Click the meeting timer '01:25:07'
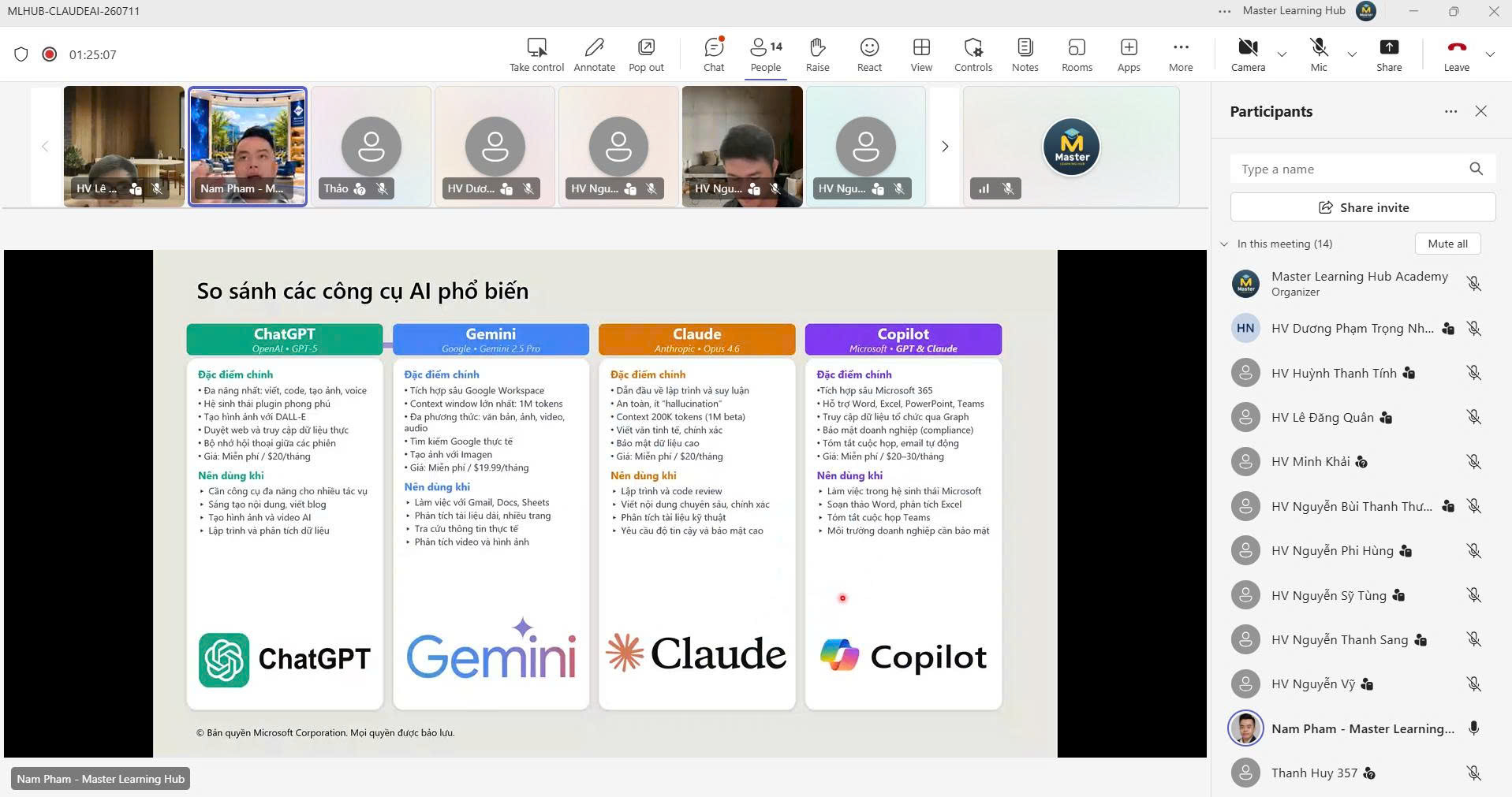This screenshot has width=1512, height=797. [x=92, y=54]
